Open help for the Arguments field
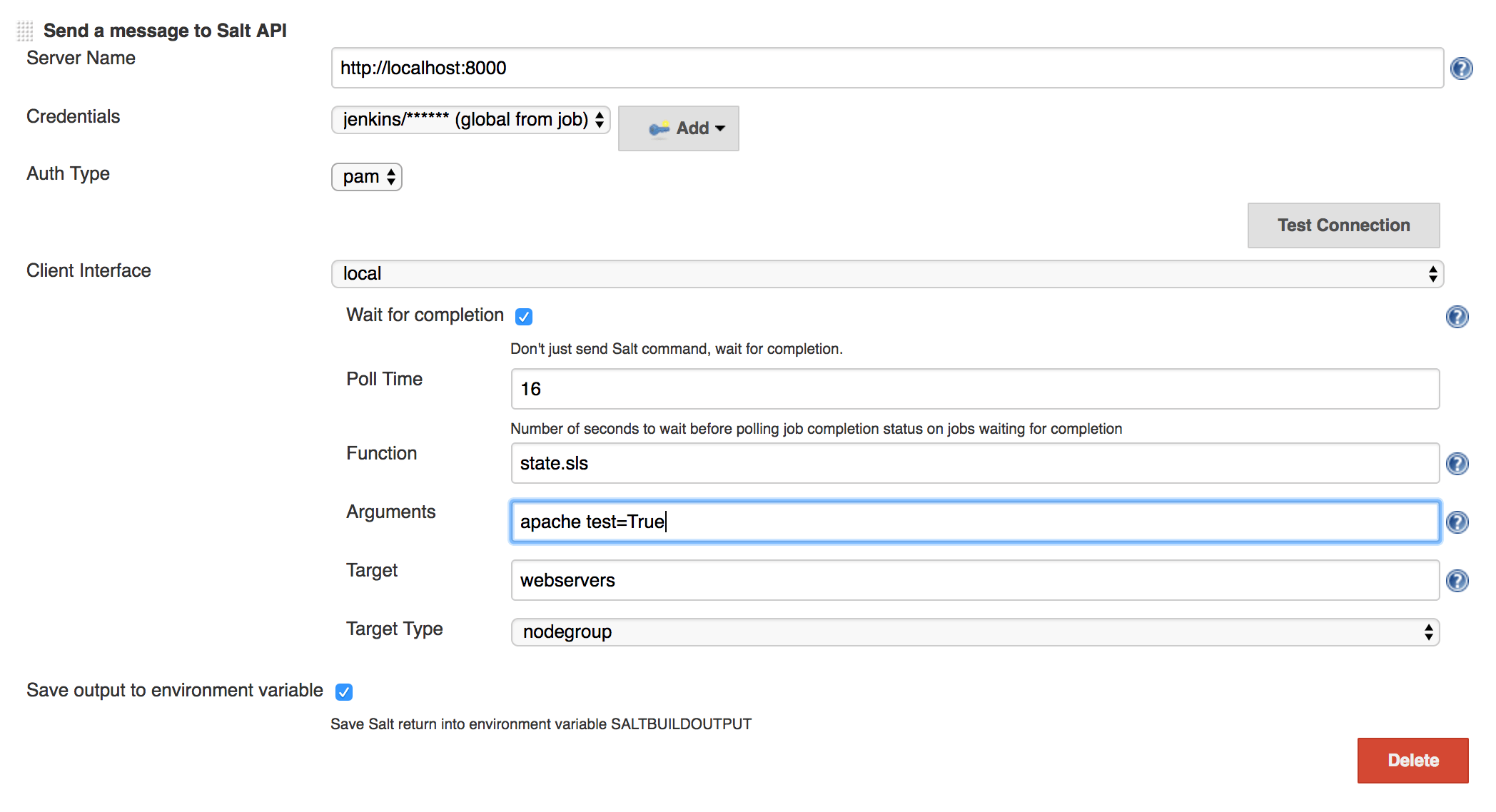 coord(1457,522)
